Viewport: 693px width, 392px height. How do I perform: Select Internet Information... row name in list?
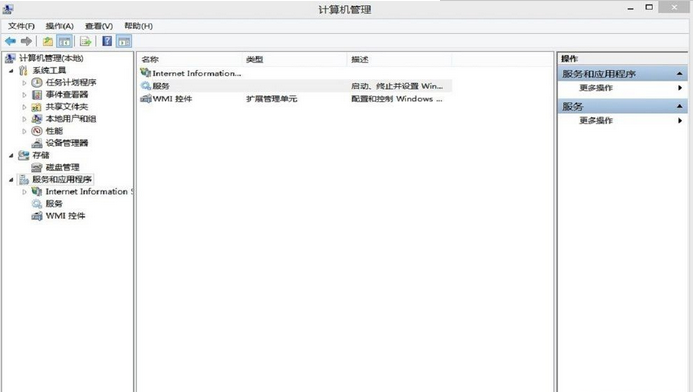pyautogui.click(x=197, y=73)
